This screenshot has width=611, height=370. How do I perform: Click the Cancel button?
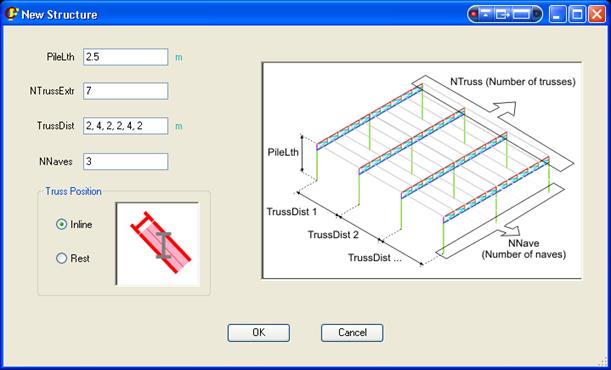point(352,333)
